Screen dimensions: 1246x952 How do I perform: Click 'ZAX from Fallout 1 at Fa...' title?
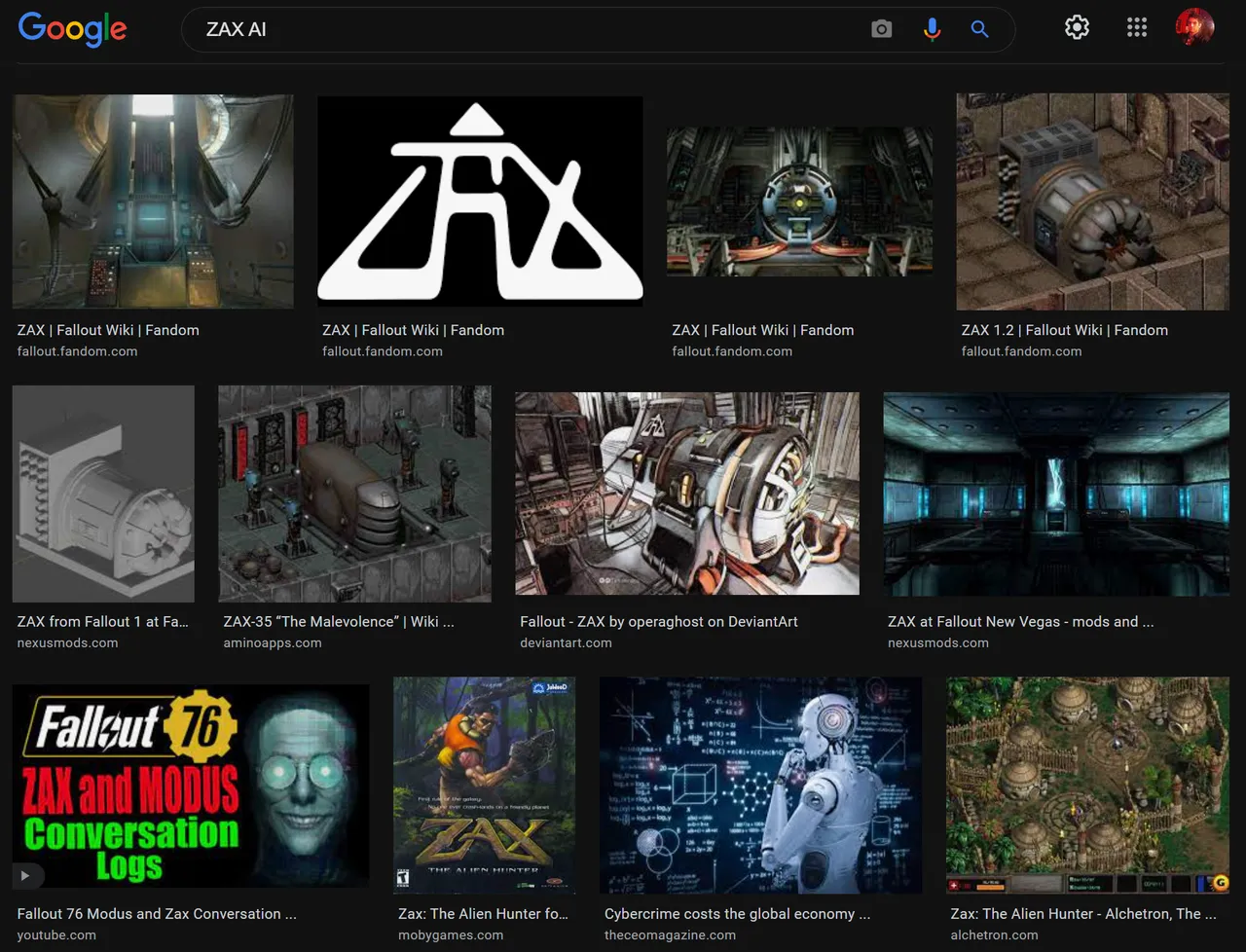pos(102,621)
